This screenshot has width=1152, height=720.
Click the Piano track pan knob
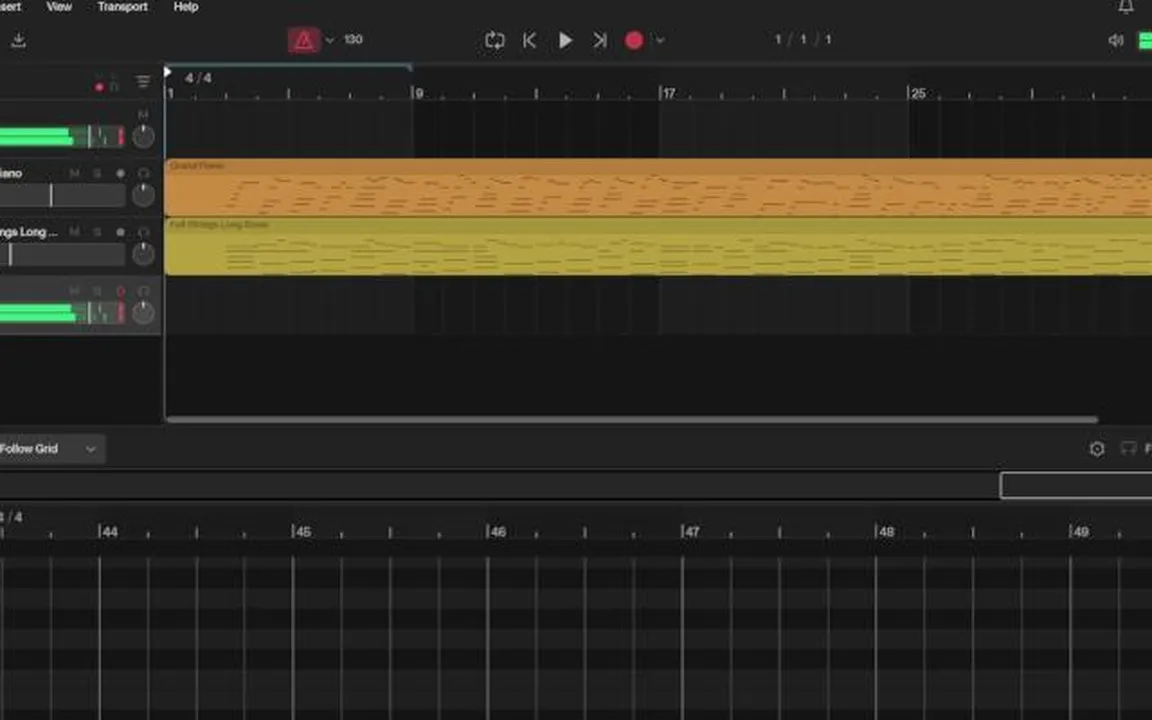143,195
